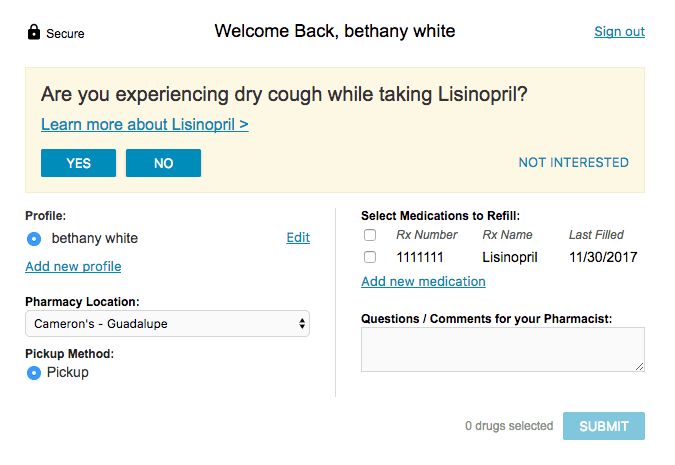
Task: Click the Secure padlock icon
Action: [34, 32]
